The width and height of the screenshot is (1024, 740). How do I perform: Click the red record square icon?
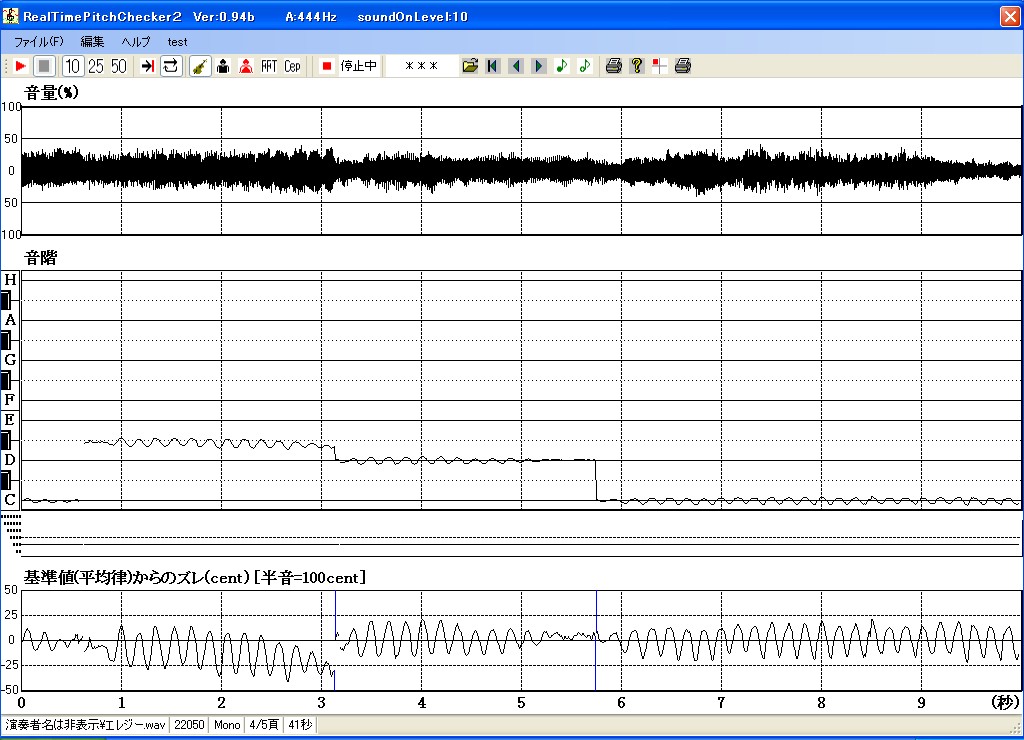[x=327, y=66]
